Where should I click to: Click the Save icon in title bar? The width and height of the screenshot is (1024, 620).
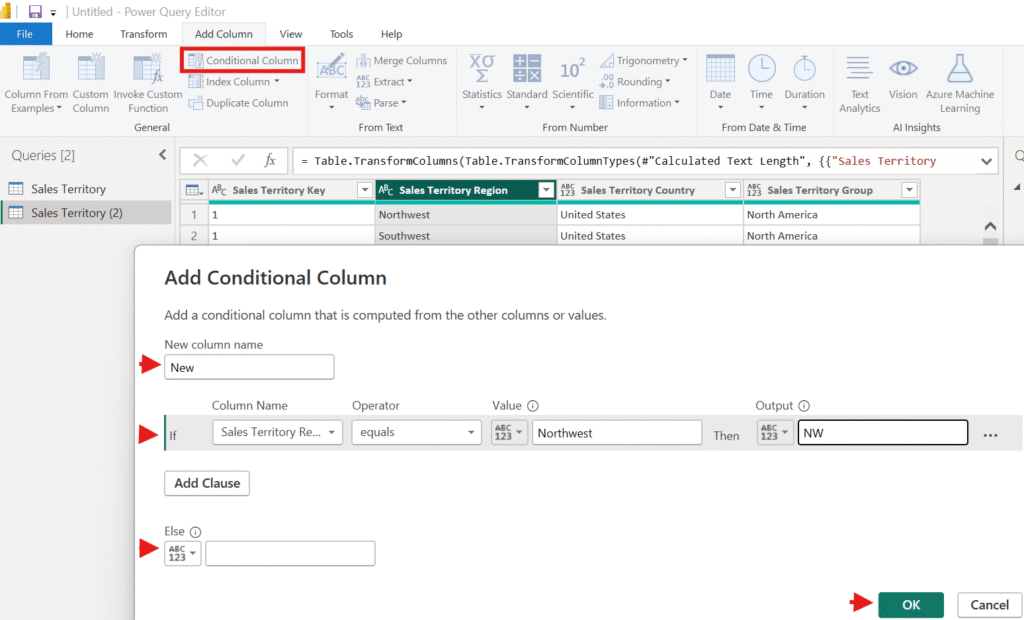point(35,12)
